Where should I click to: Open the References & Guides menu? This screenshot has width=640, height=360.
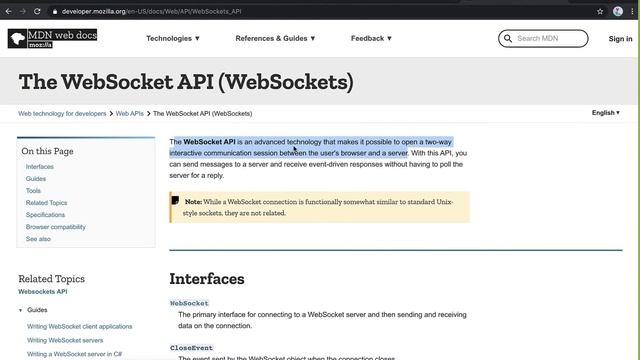[x=275, y=38]
